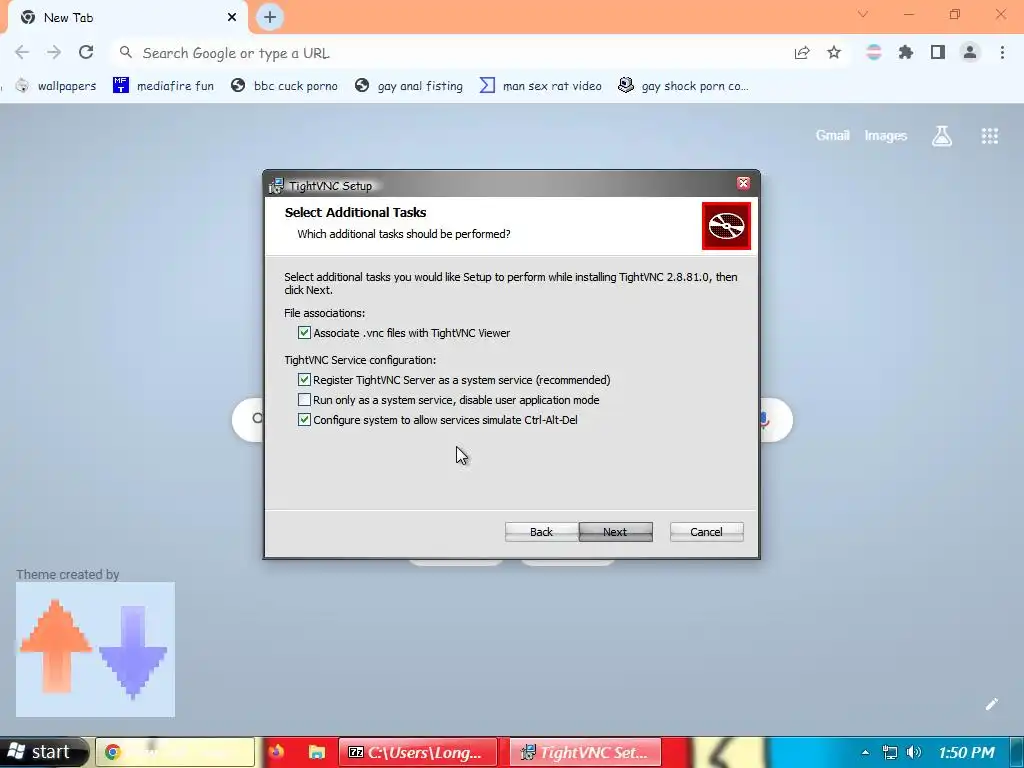Click the theme creator arrows thumbnail
The width and height of the screenshot is (1024, 768).
[x=95, y=650]
